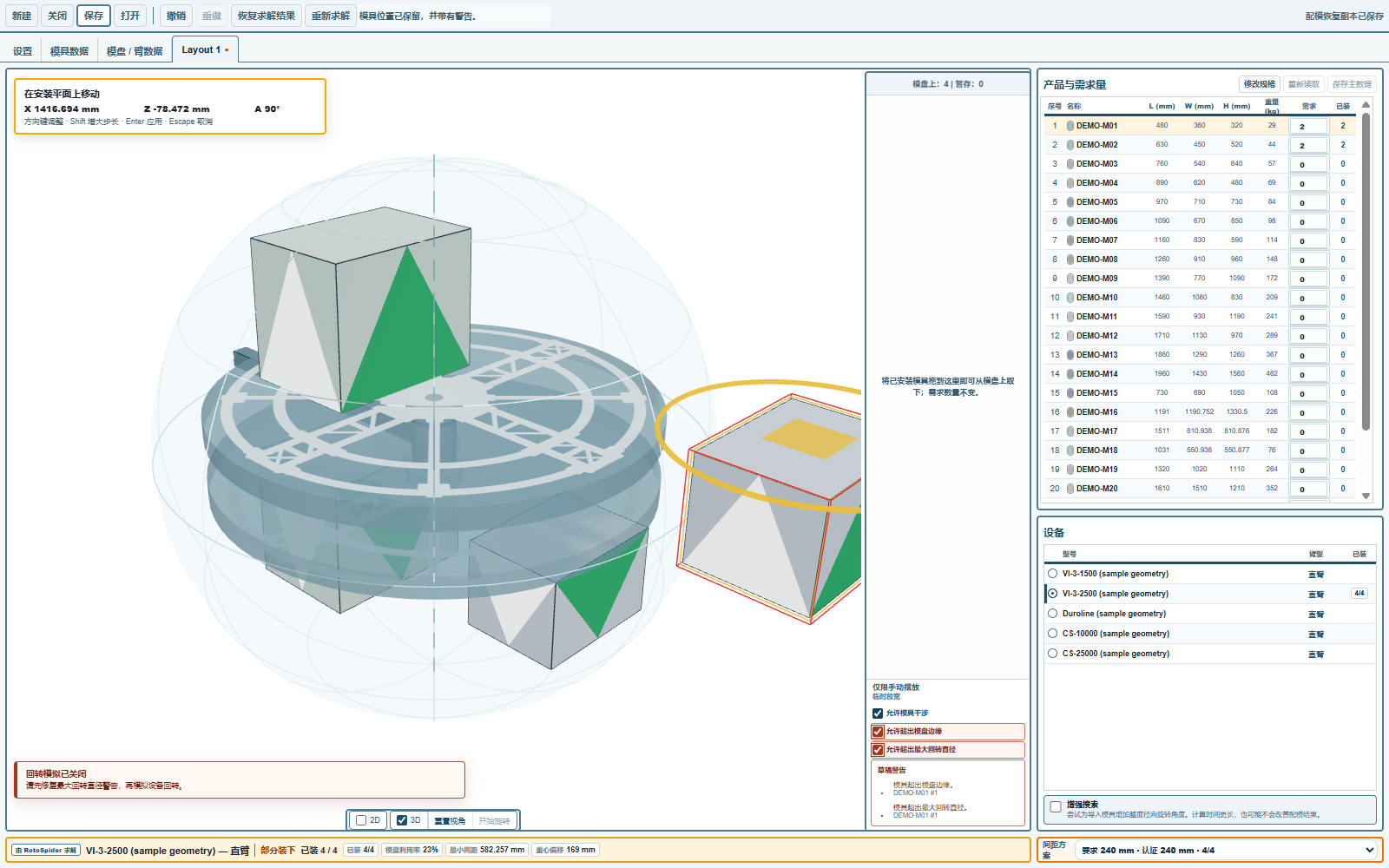
Task: Select Duroline (sample geometry) radio button
Action: coord(1053,614)
